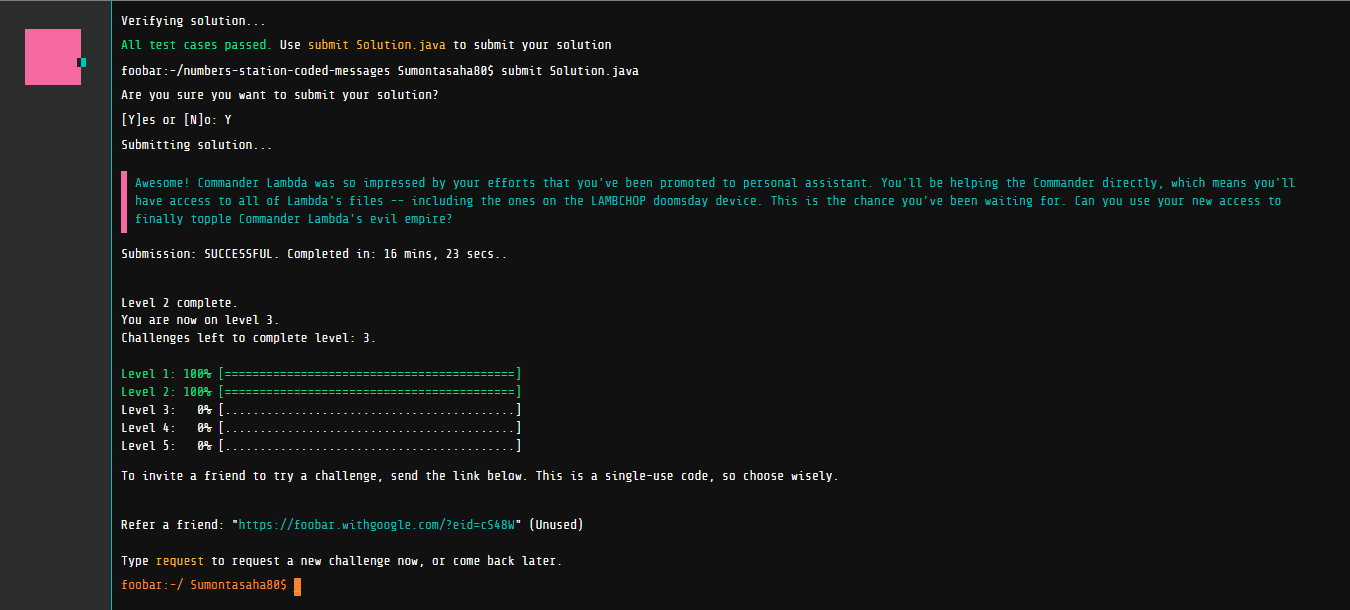
Task: Click the orange 'request' command word
Action: pos(180,561)
